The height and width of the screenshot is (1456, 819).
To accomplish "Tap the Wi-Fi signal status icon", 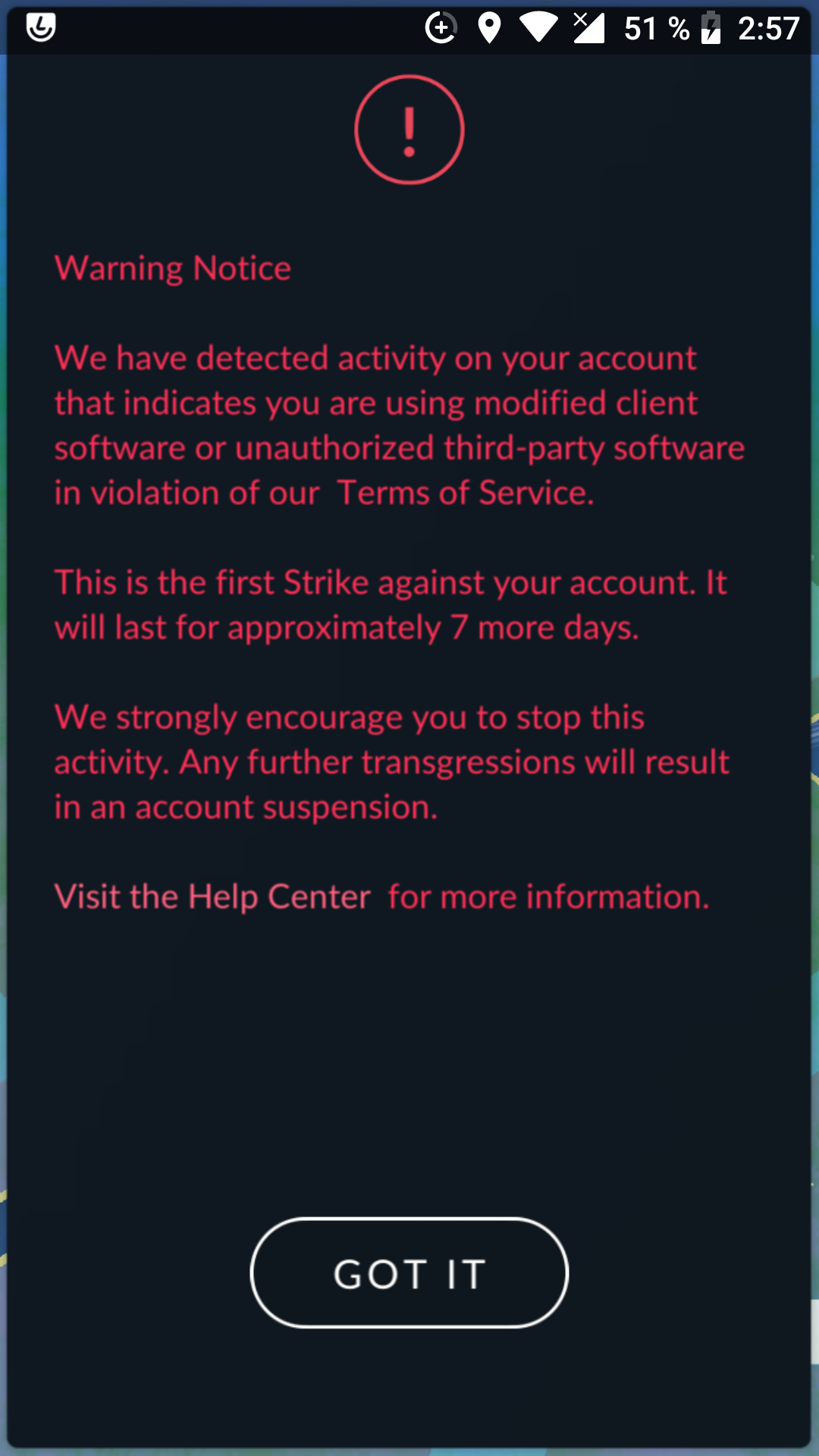I will (x=538, y=28).
